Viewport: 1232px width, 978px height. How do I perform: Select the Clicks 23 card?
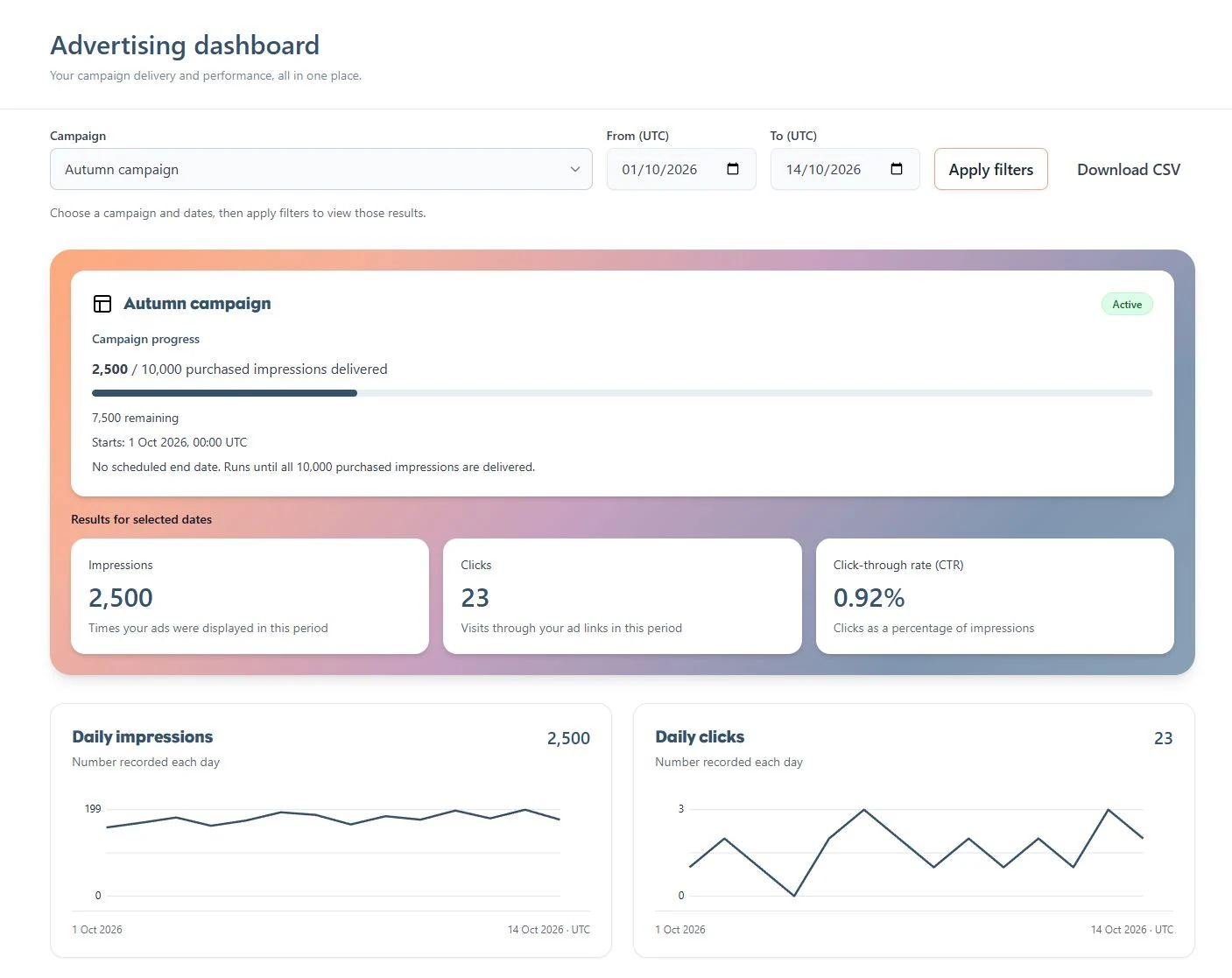(x=623, y=596)
